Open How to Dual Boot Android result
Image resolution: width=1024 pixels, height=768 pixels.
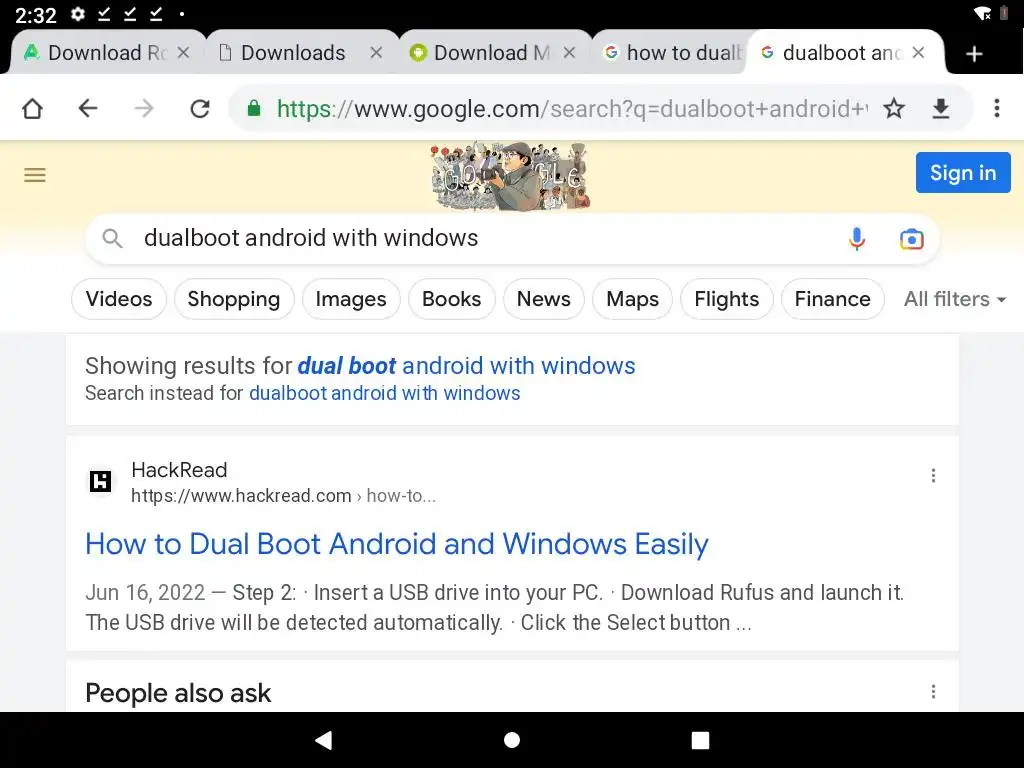396,544
